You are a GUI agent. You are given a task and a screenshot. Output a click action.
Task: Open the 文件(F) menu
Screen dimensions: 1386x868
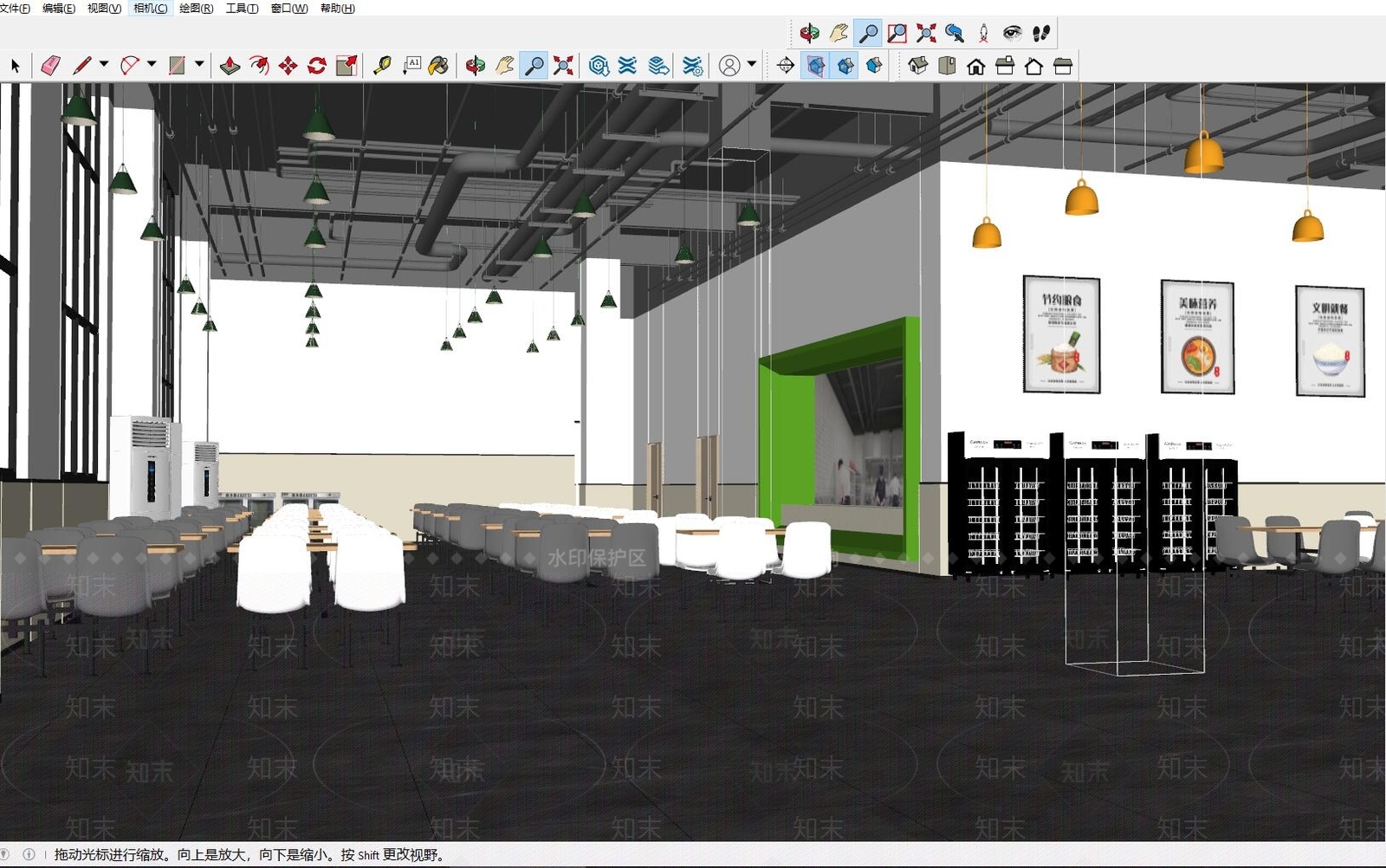point(15,9)
